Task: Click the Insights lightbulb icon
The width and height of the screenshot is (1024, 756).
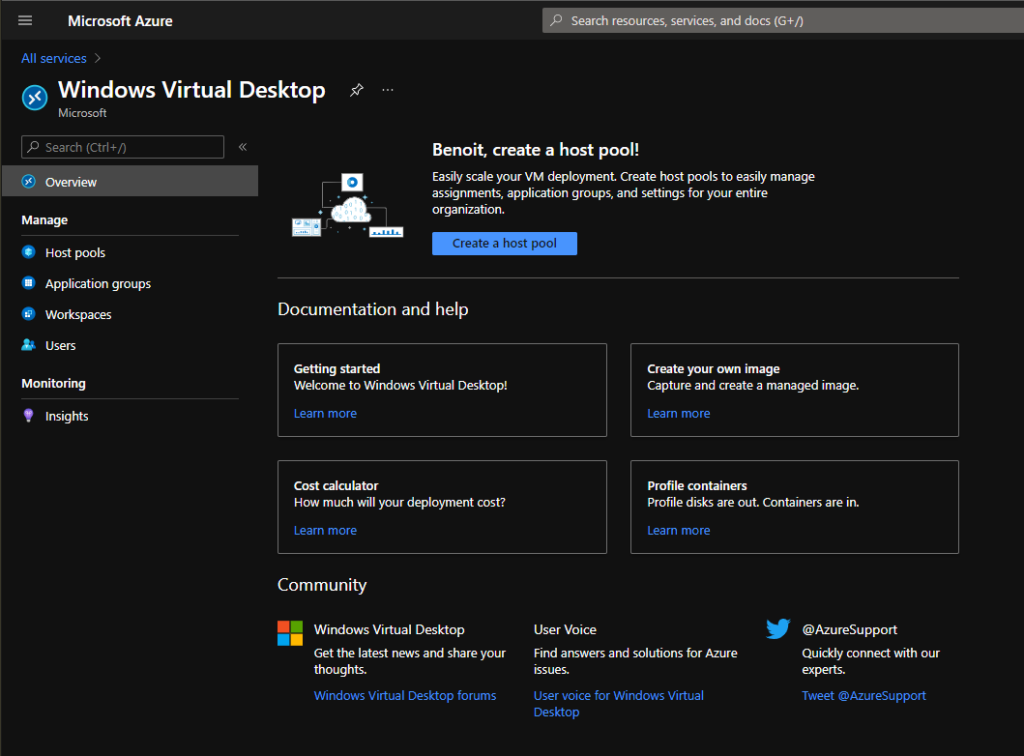Action: coord(29,415)
